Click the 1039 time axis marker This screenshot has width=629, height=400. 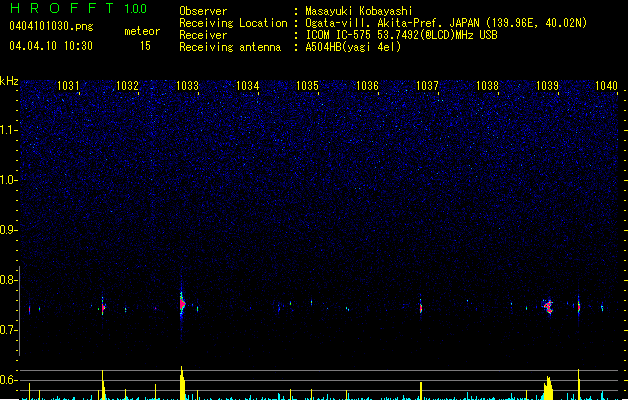pyautogui.click(x=547, y=86)
